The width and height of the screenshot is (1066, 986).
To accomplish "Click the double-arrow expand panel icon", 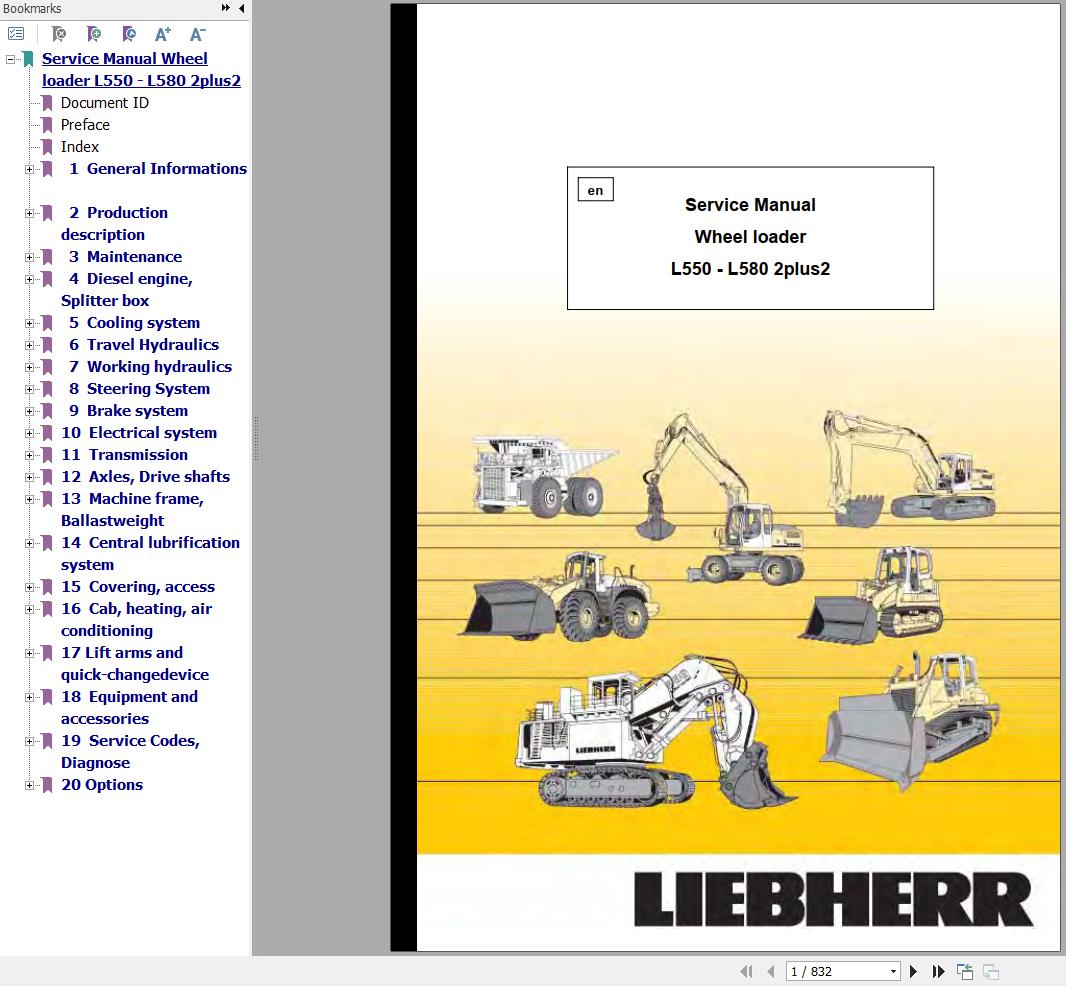I will 225,8.
